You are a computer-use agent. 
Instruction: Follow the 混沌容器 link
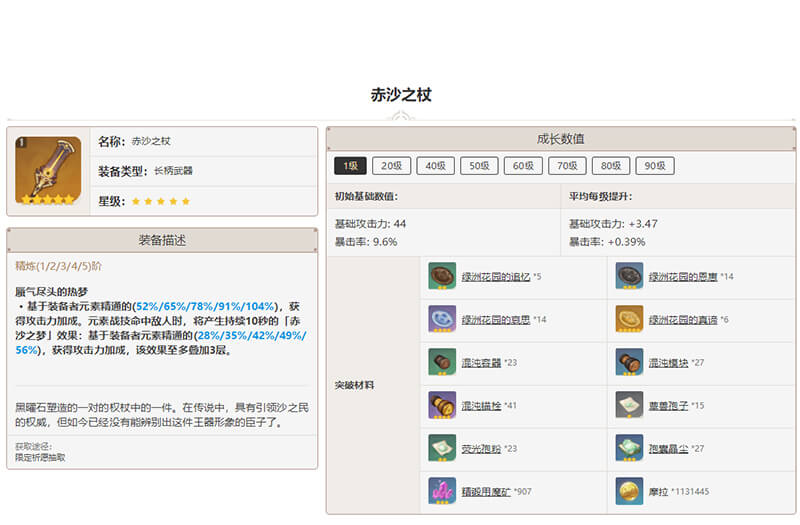tap(481, 362)
